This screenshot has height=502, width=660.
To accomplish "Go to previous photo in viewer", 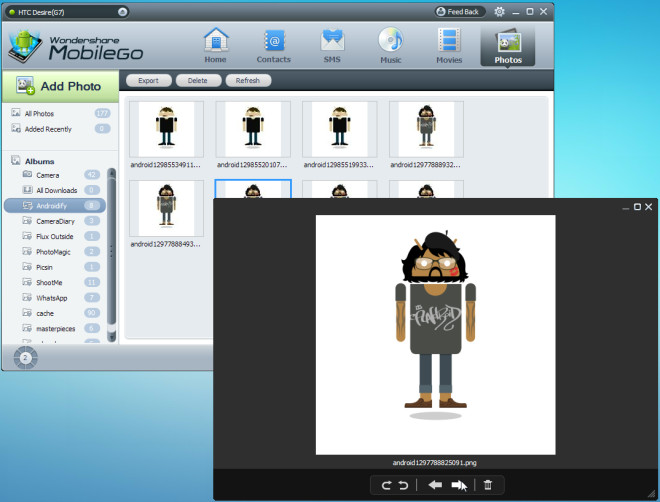I will pos(435,485).
